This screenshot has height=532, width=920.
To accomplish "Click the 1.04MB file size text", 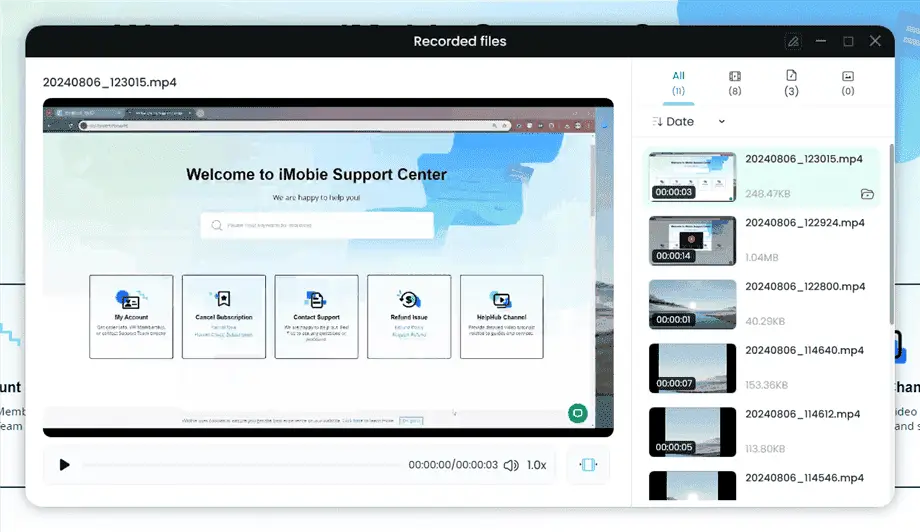I will pos(762,257).
